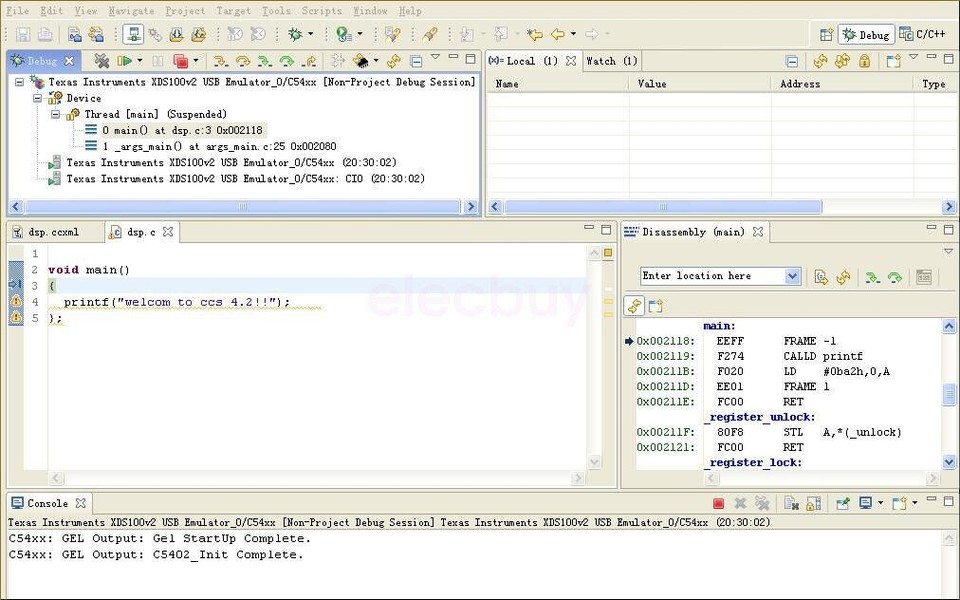Remove the launch with the Console X icon
The image size is (960, 600).
click(741, 503)
